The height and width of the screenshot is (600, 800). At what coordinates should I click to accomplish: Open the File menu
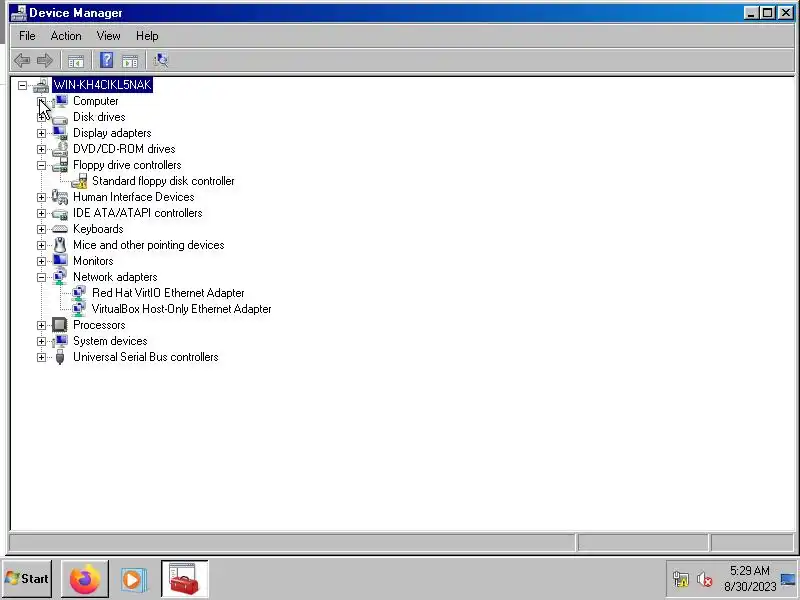[x=27, y=36]
